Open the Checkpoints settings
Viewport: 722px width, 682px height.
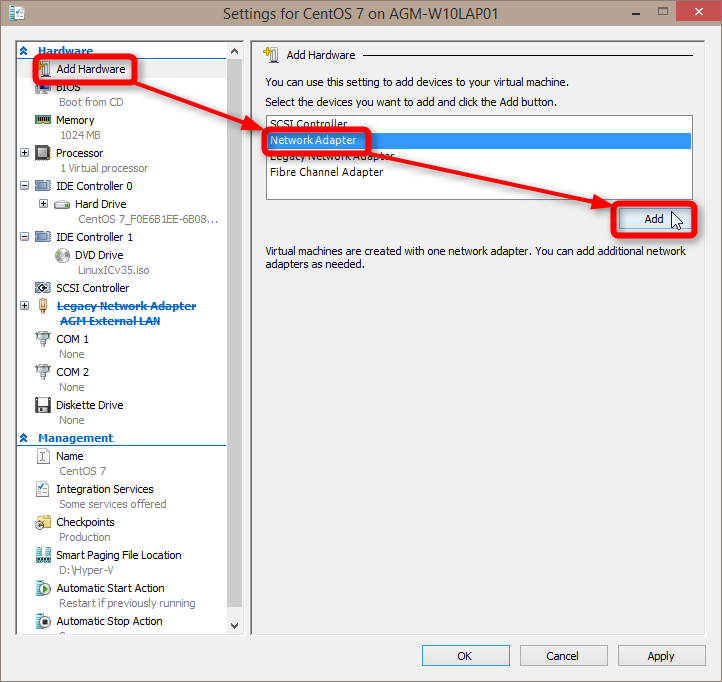(85, 522)
